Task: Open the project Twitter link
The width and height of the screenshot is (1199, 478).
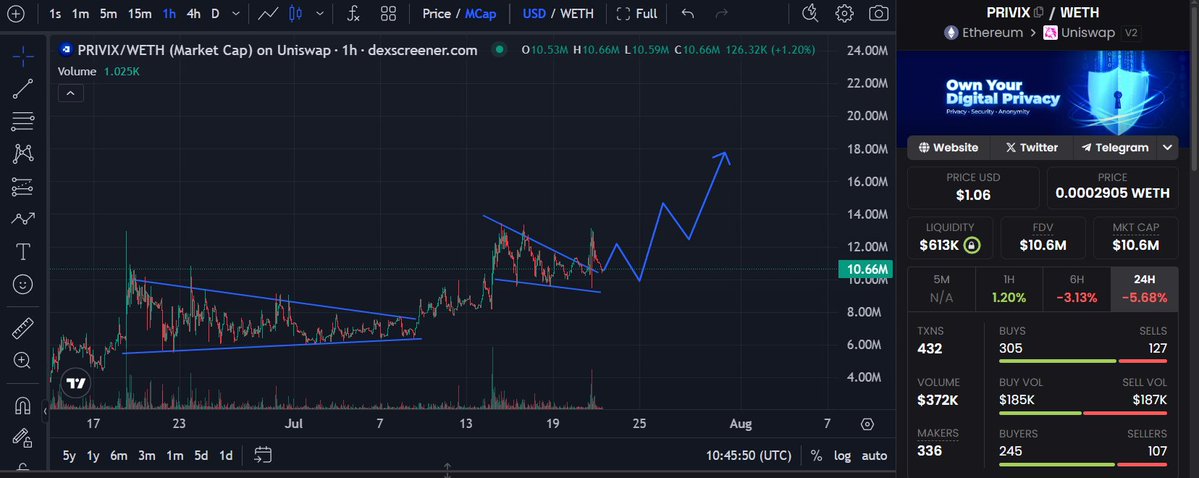Action: (1032, 148)
